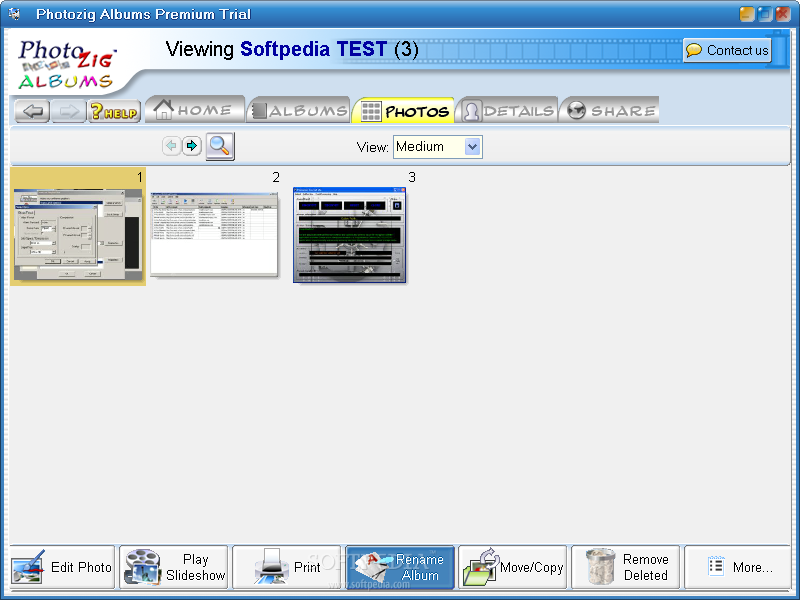Click Remove Deleted trash button
The height and width of the screenshot is (600, 800).
[x=626, y=567]
